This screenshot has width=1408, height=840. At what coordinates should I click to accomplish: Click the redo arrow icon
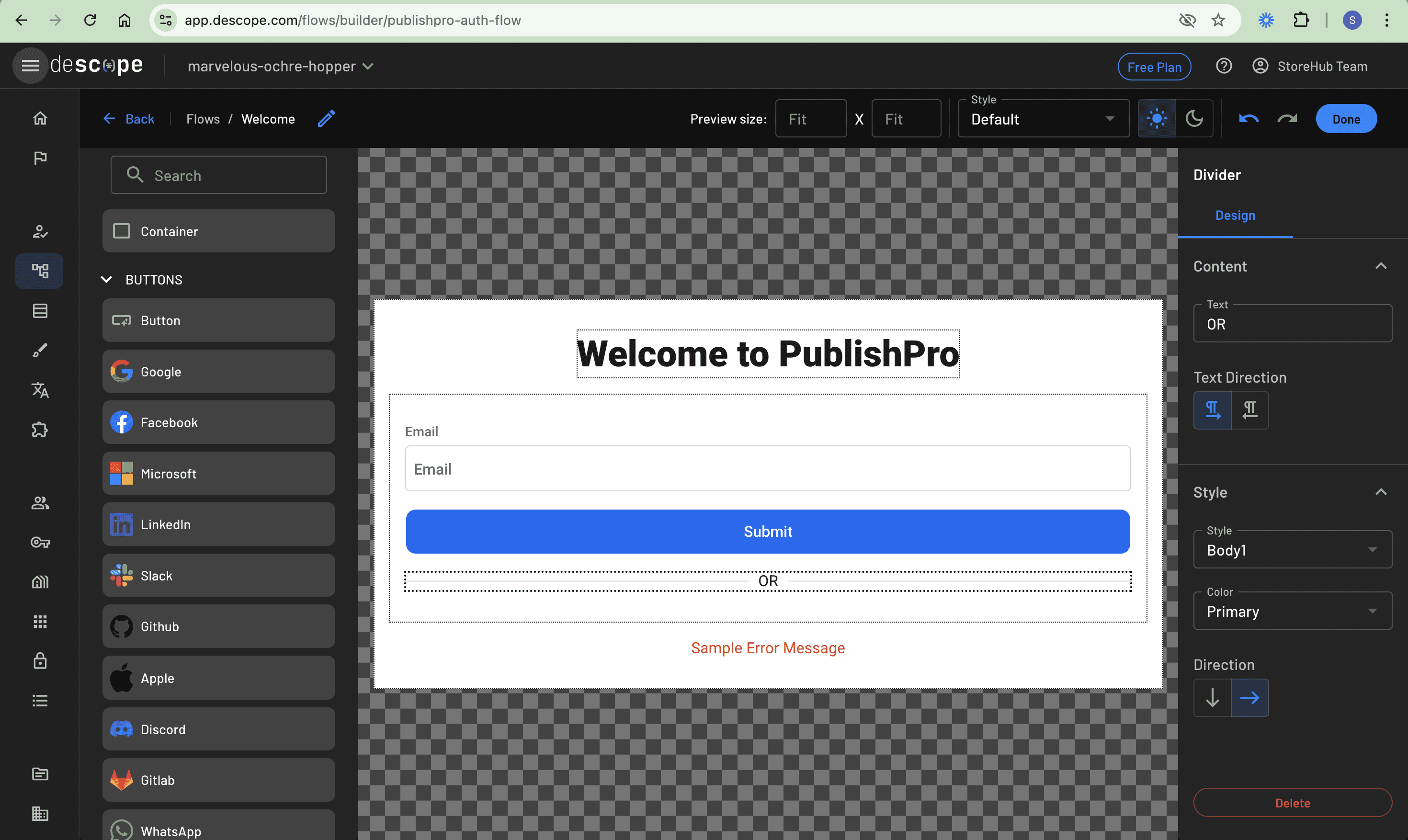click(1287, 119)
